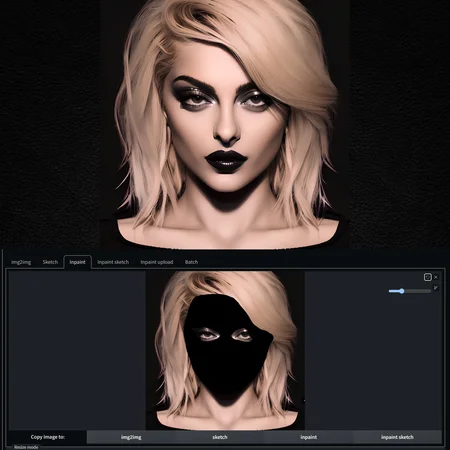
Task: Click the unfilled brush slider track
Action: tap(418, 291)
